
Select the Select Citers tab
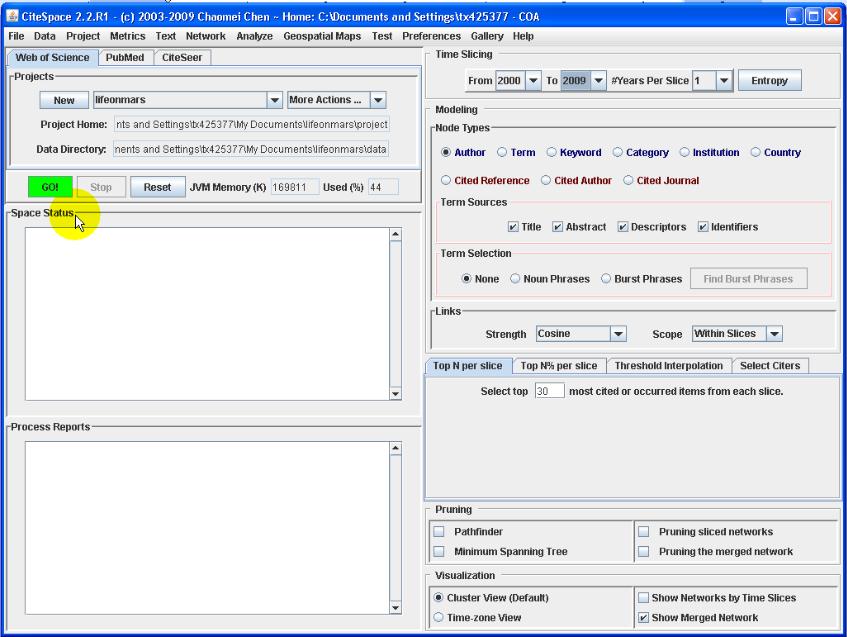click(770, 366)
